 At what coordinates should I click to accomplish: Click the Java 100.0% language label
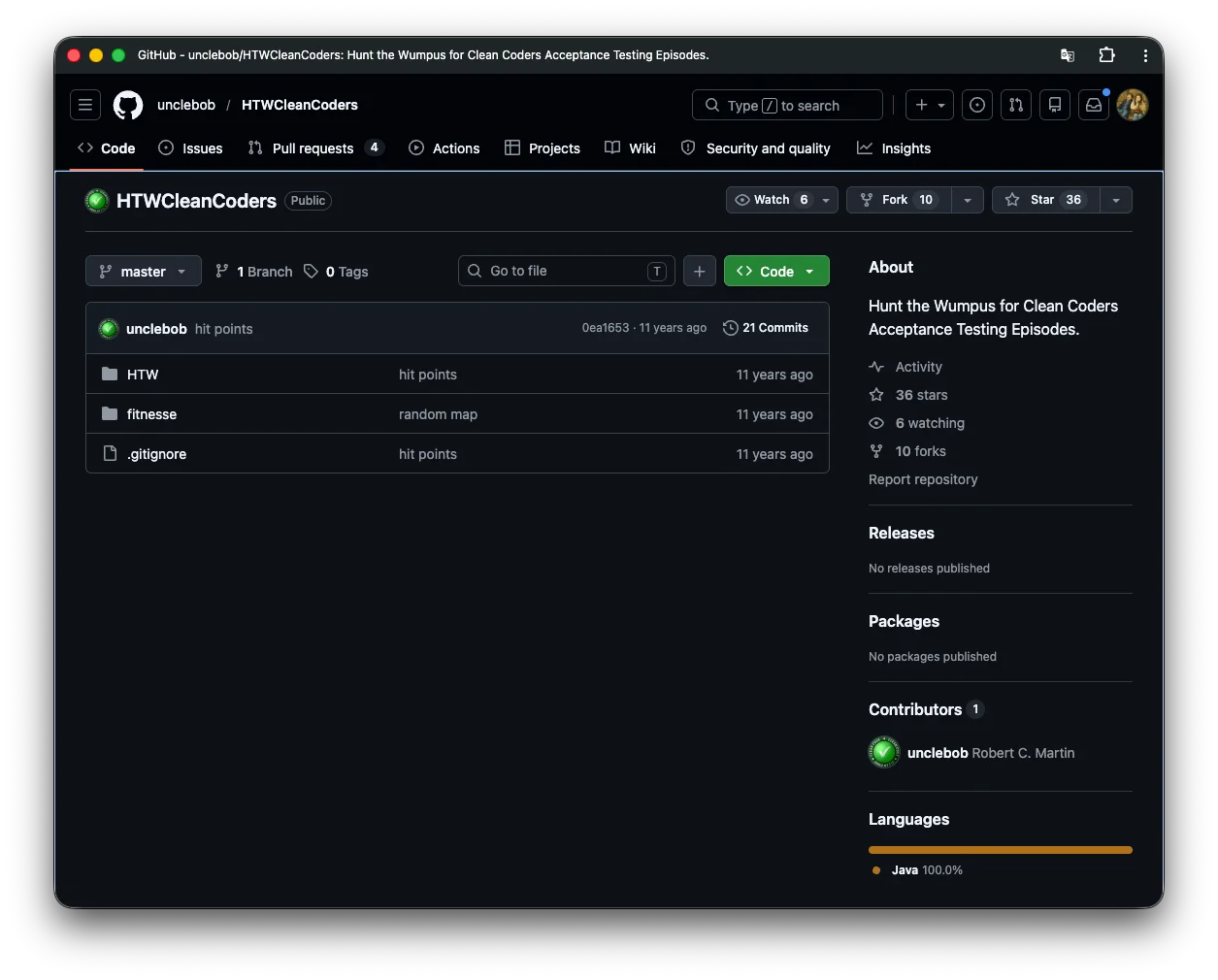(x=917, y=870)
